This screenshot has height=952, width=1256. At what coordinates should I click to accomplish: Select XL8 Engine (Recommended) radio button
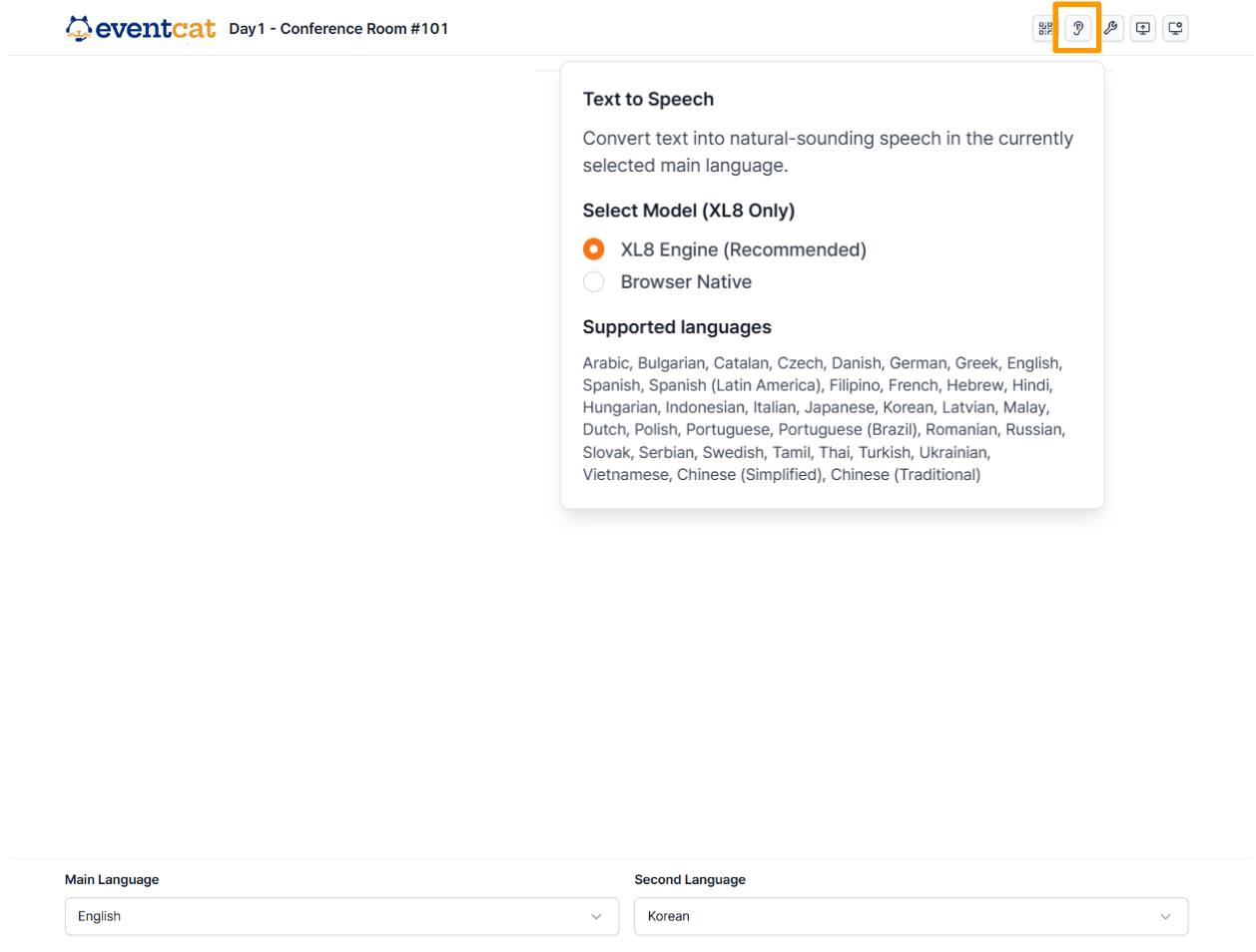[594, 249]
